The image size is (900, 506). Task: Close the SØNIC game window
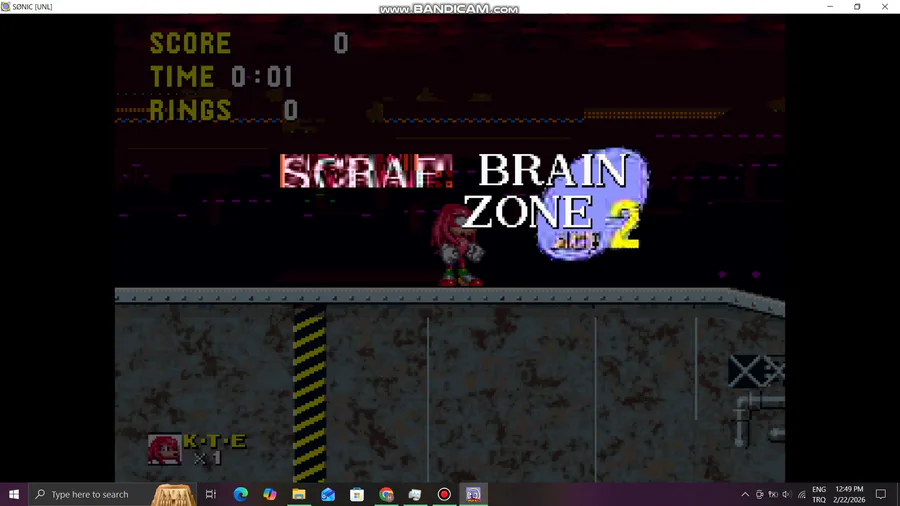tap(885, 6)
